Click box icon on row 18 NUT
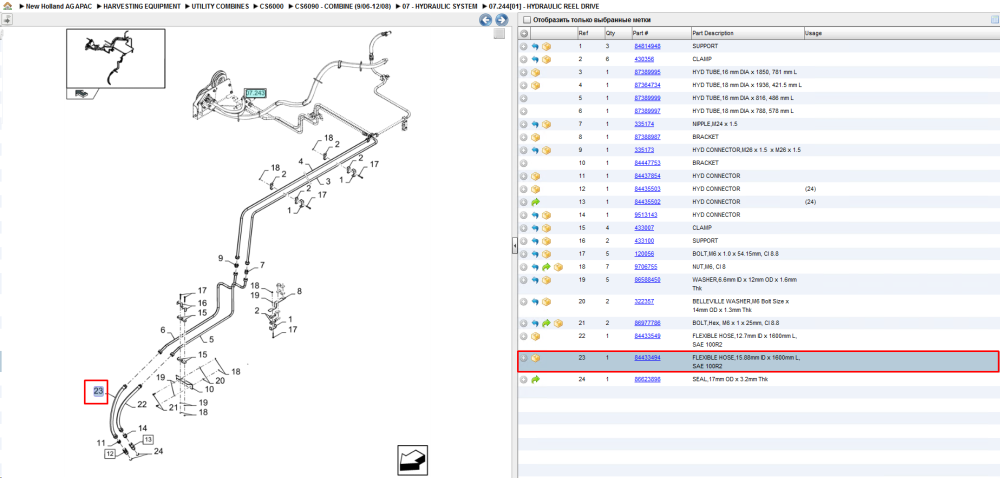1000x478 pixels. click(x=558, y=267)
